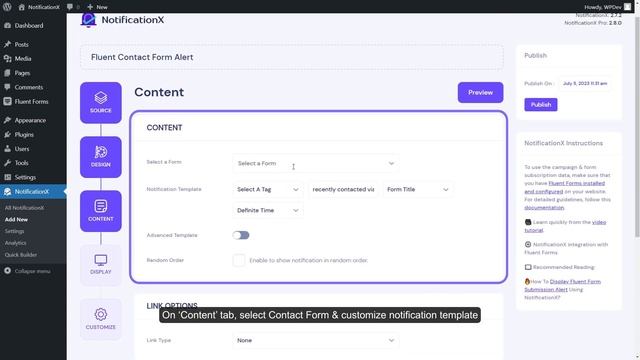The width and height of the screenshot is (640, 360).
Task: Open the comments bubble in admin bar
Action: coord(70,7)
